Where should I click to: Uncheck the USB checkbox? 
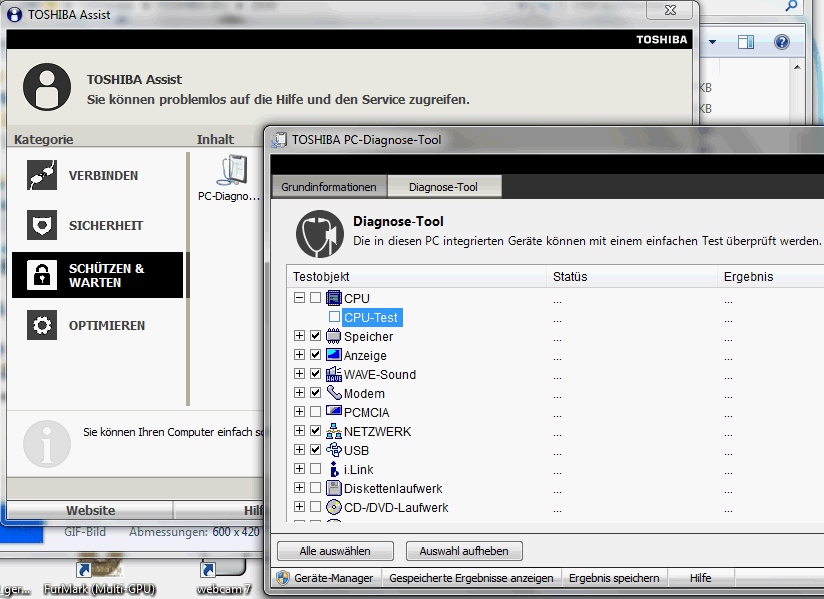click(315, 450)
